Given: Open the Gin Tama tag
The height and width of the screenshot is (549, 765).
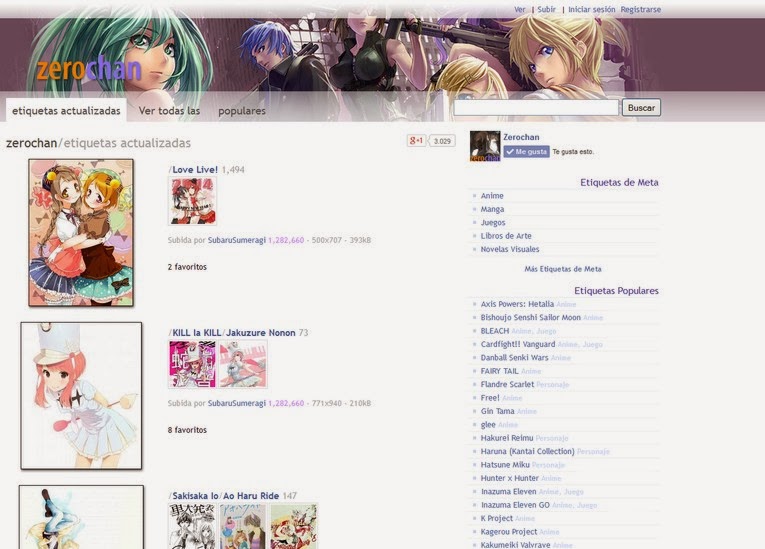Looking at the screenshot, I should pyautogui.click(x=497, y=411).
